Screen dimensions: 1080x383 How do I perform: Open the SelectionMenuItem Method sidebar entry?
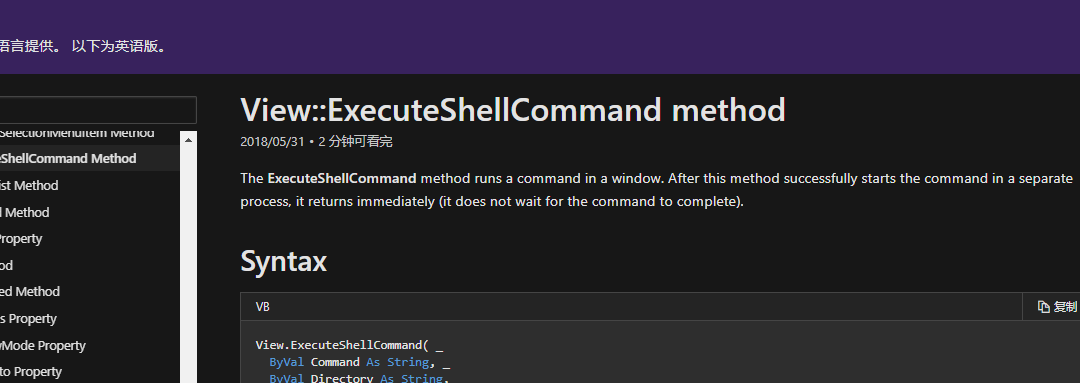coord(76,134)
